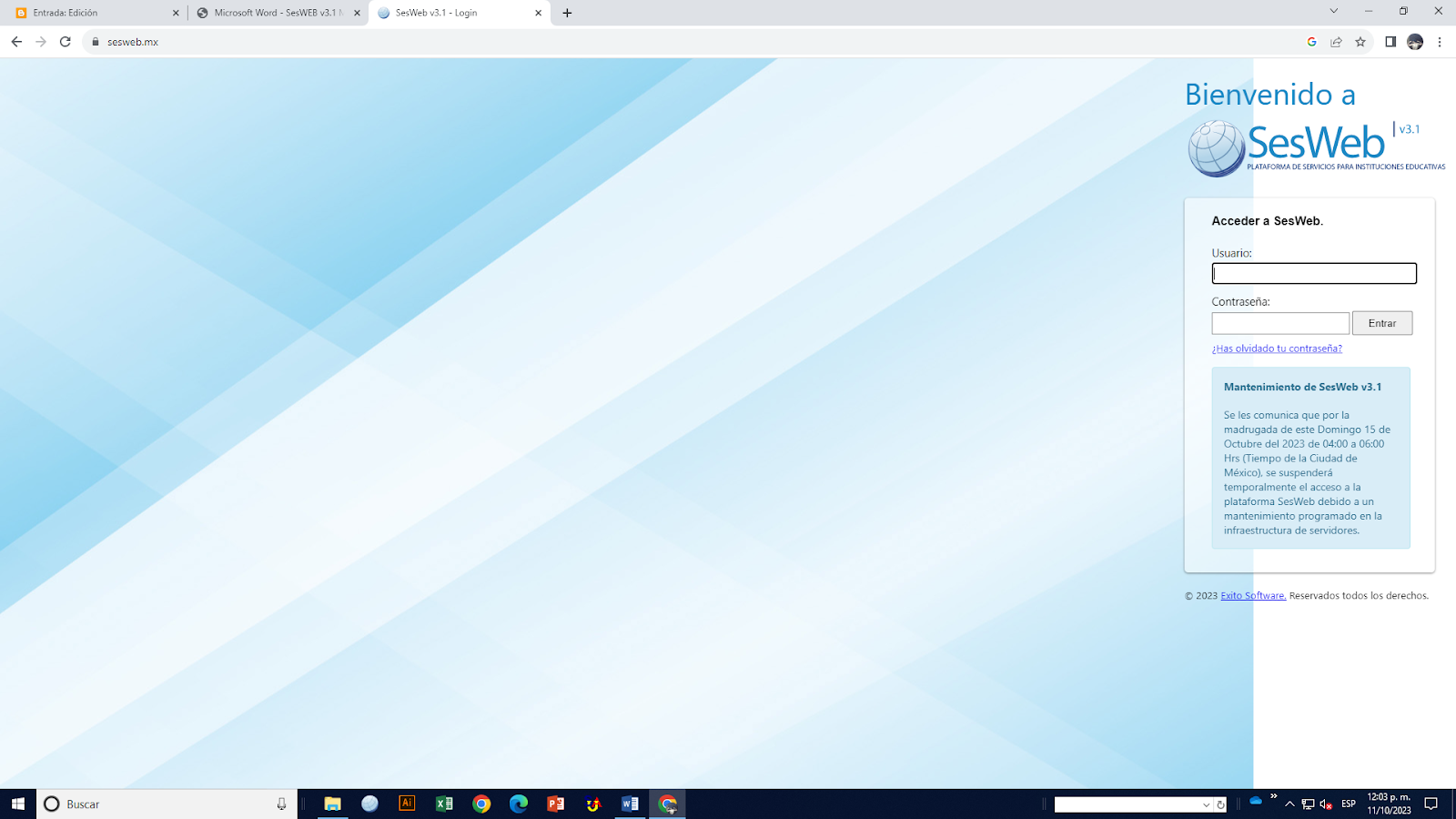Close the SesWeb v3.1 - Login tab
This screenshot has height=819, width=1456.
[x=538, y=13]
